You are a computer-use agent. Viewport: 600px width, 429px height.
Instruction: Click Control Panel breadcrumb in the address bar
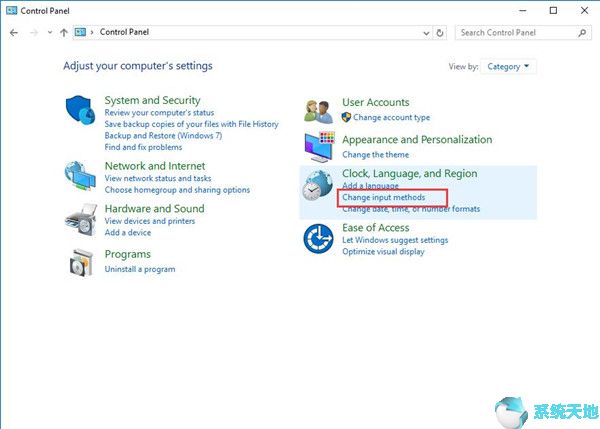tap(124, 32)
